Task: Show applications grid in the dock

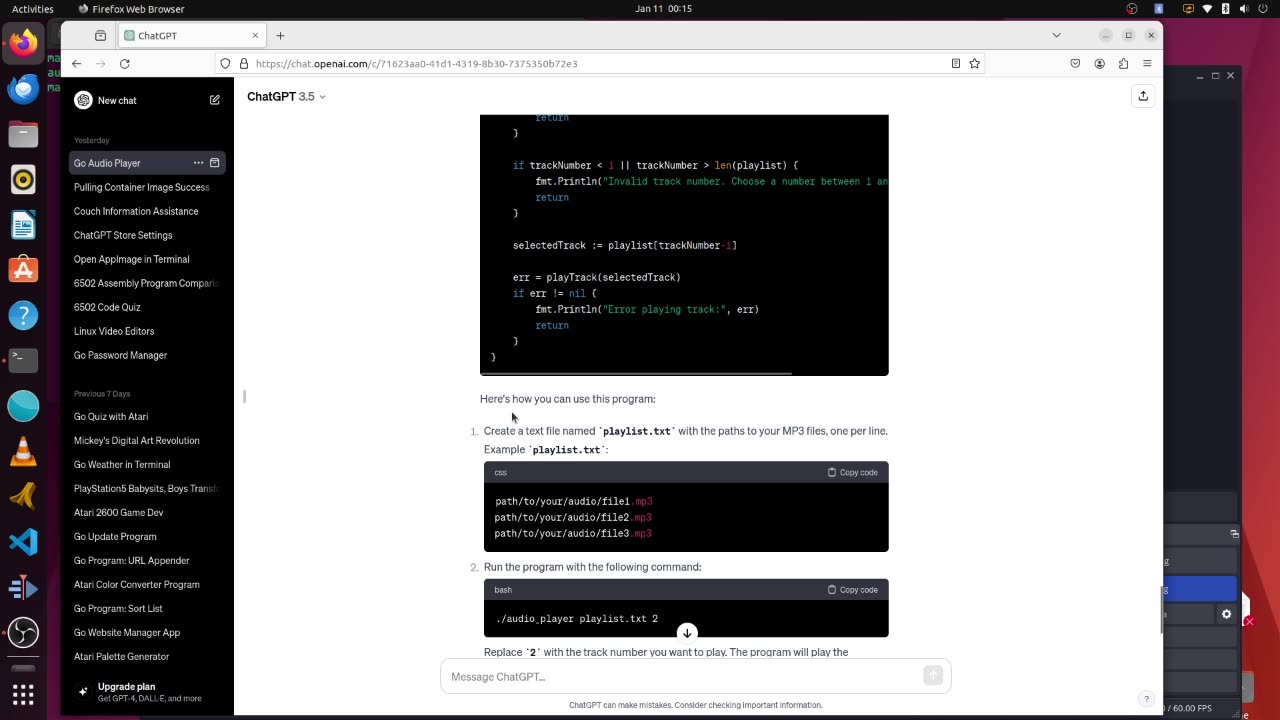Action: [23, 694]
